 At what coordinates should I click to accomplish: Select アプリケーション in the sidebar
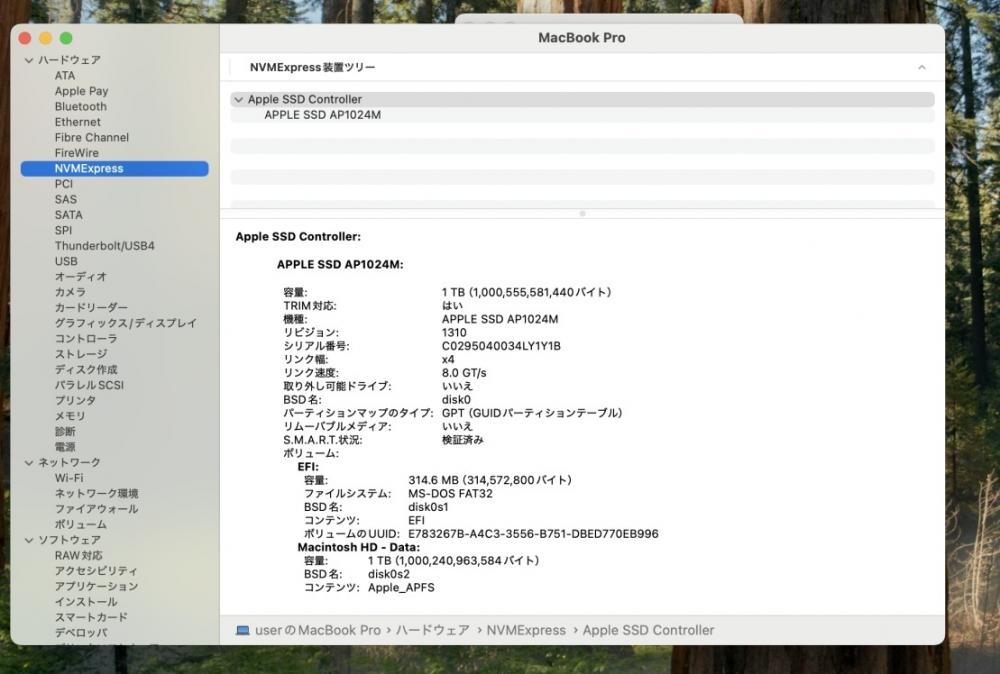(96, 587)
